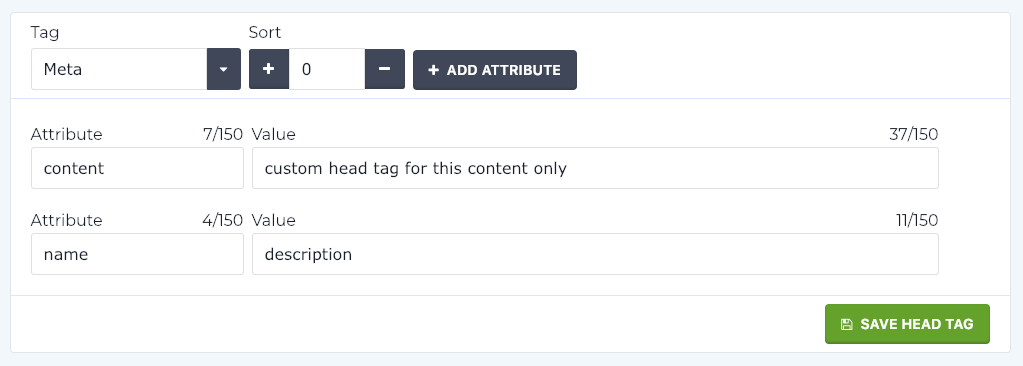The width and height of the screenshot is (1023, 366).
Task: Click the 11/150 character counter
Action: [917, 221]
